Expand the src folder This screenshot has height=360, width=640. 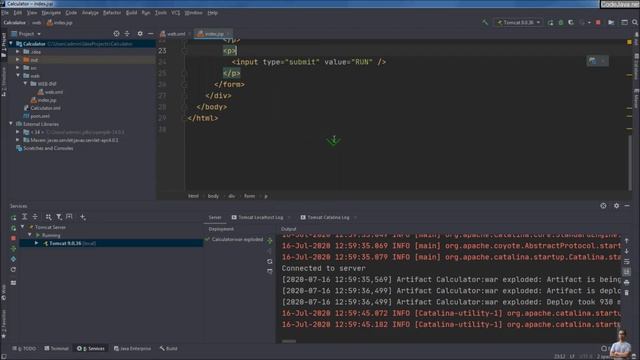[18, 68]
